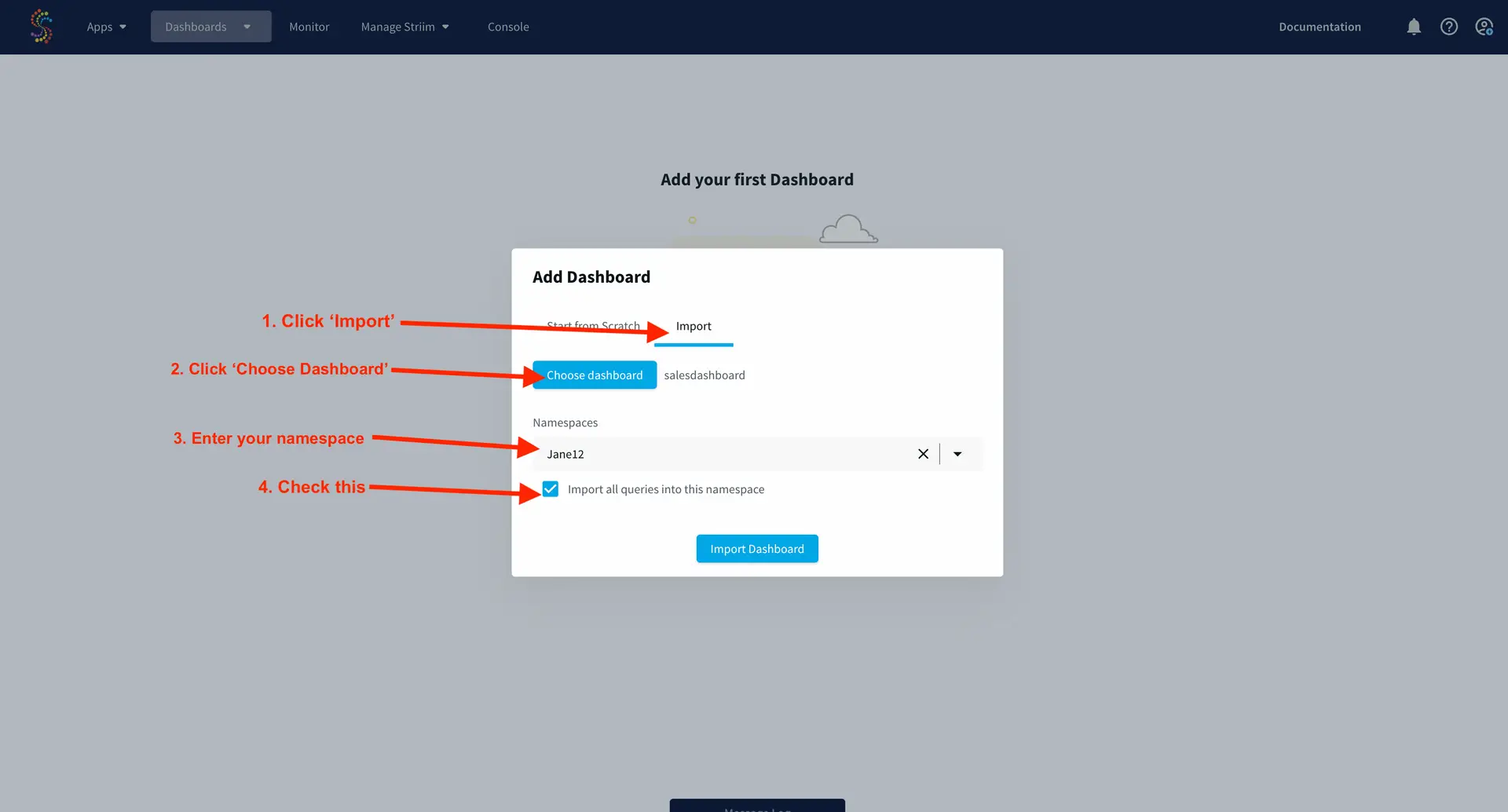The width and height of the screenshot is (1508, 812).
Task: Expand the Namespaces dropdown arrow
Action: [957, 454]
